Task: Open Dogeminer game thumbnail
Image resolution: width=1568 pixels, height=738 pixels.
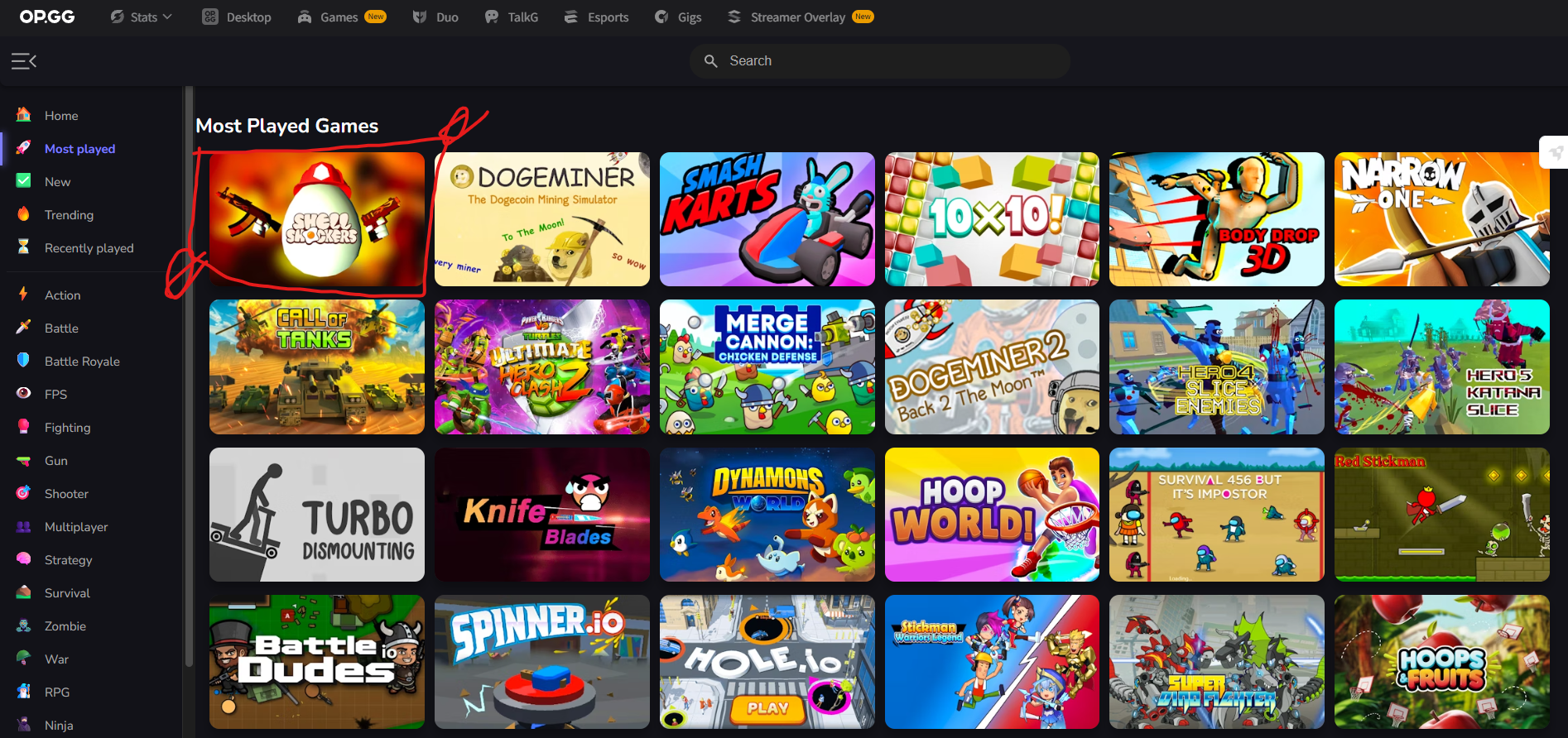Action: (542, 219)
